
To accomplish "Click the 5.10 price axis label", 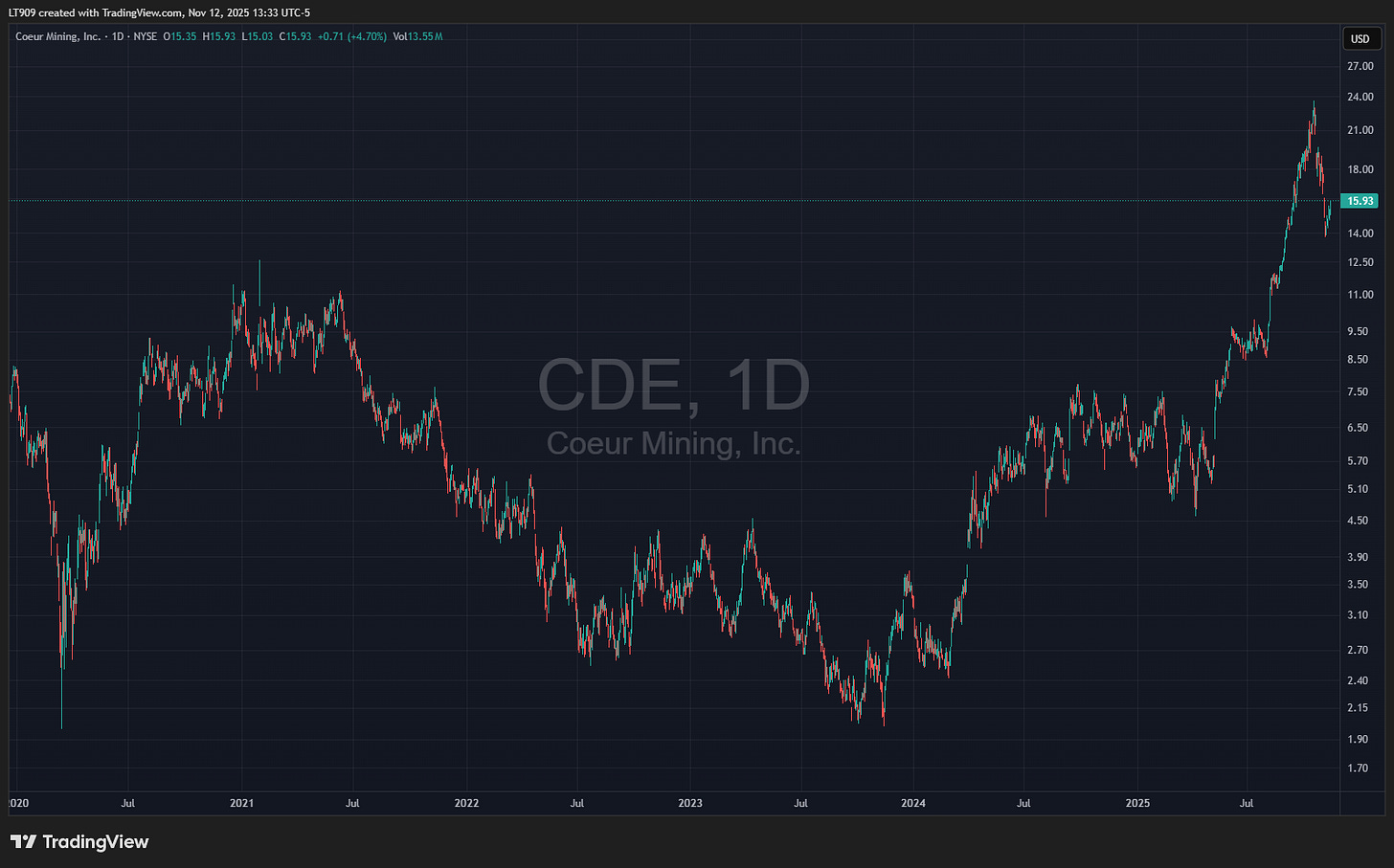I will coord(1358,488).
